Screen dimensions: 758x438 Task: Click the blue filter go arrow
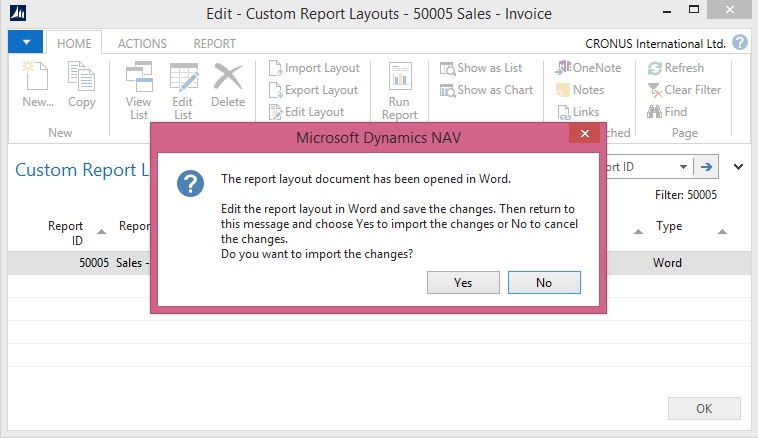(x=706, y=167)
